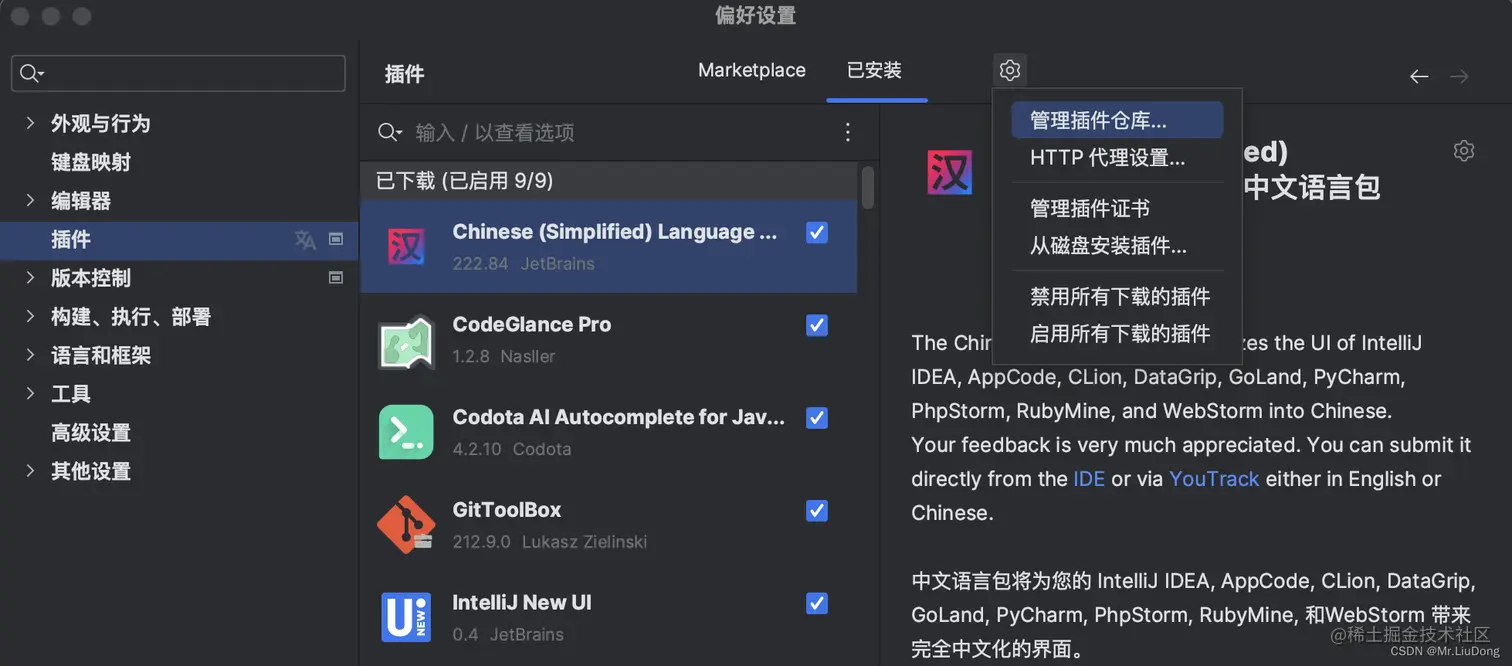
Task: Open the plugin list options kebab menu
Action: [x=848, y=132]
